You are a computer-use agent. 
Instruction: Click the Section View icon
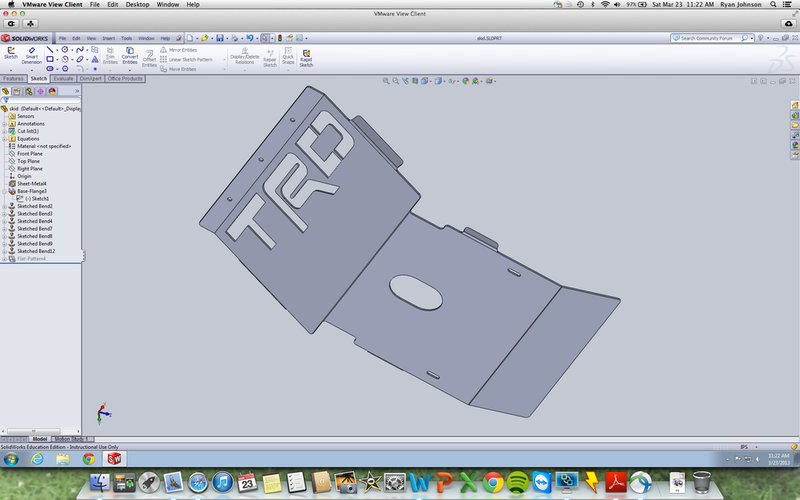pos(415,81)
